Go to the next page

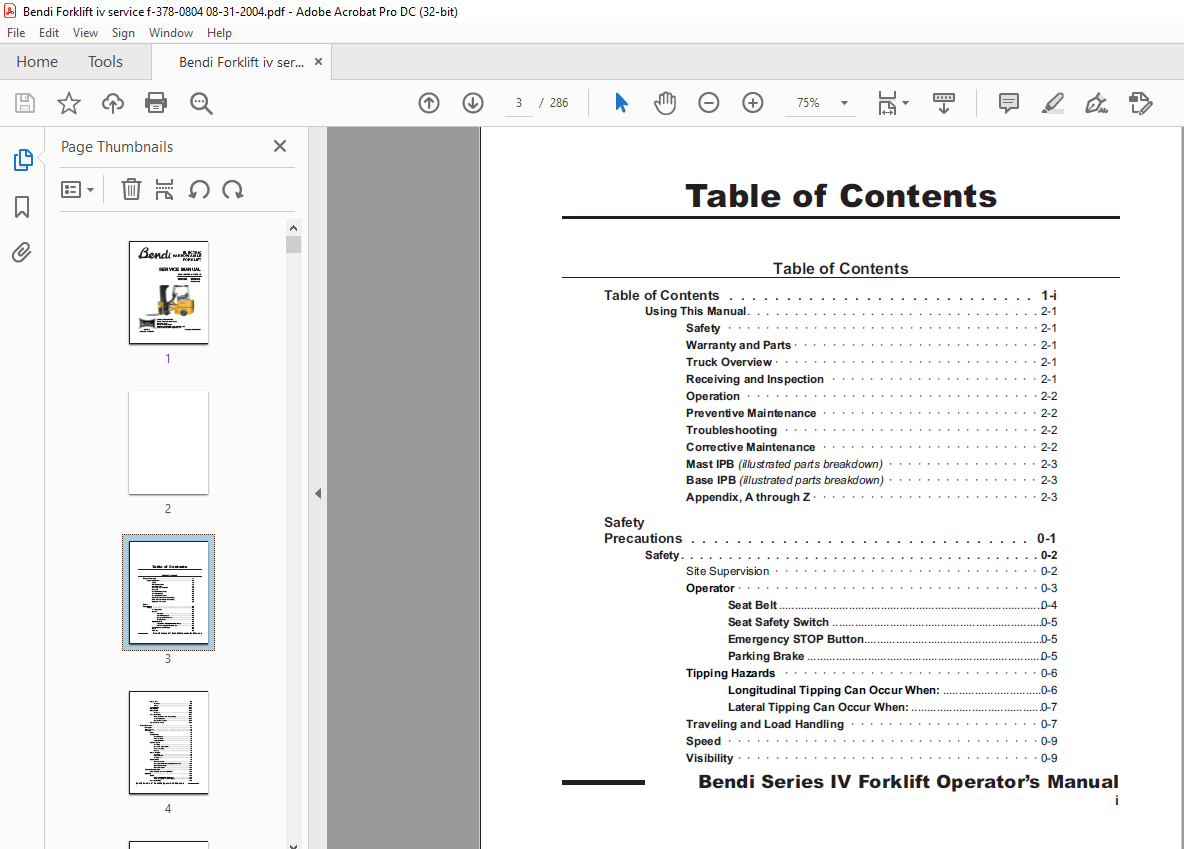[x=473, y=103]
